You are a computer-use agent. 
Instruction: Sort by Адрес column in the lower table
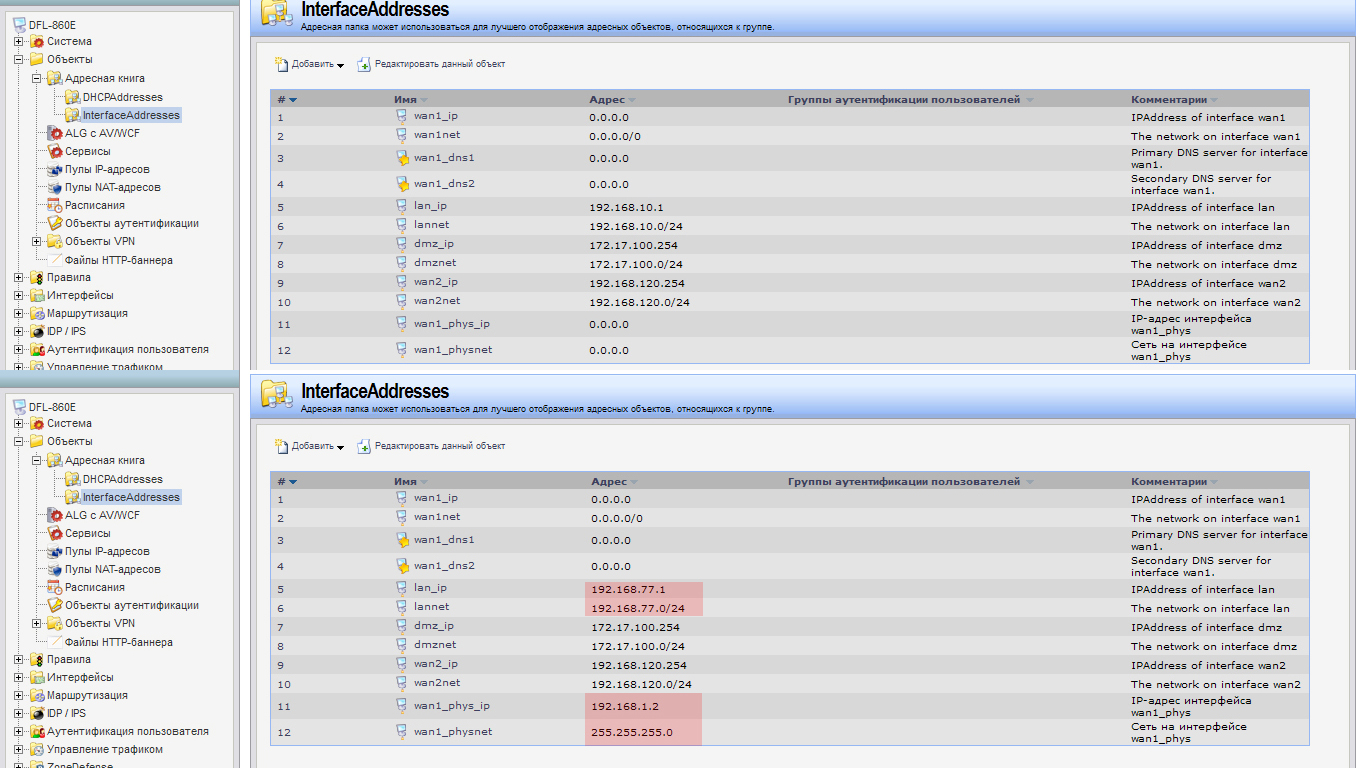pos(608,482)
